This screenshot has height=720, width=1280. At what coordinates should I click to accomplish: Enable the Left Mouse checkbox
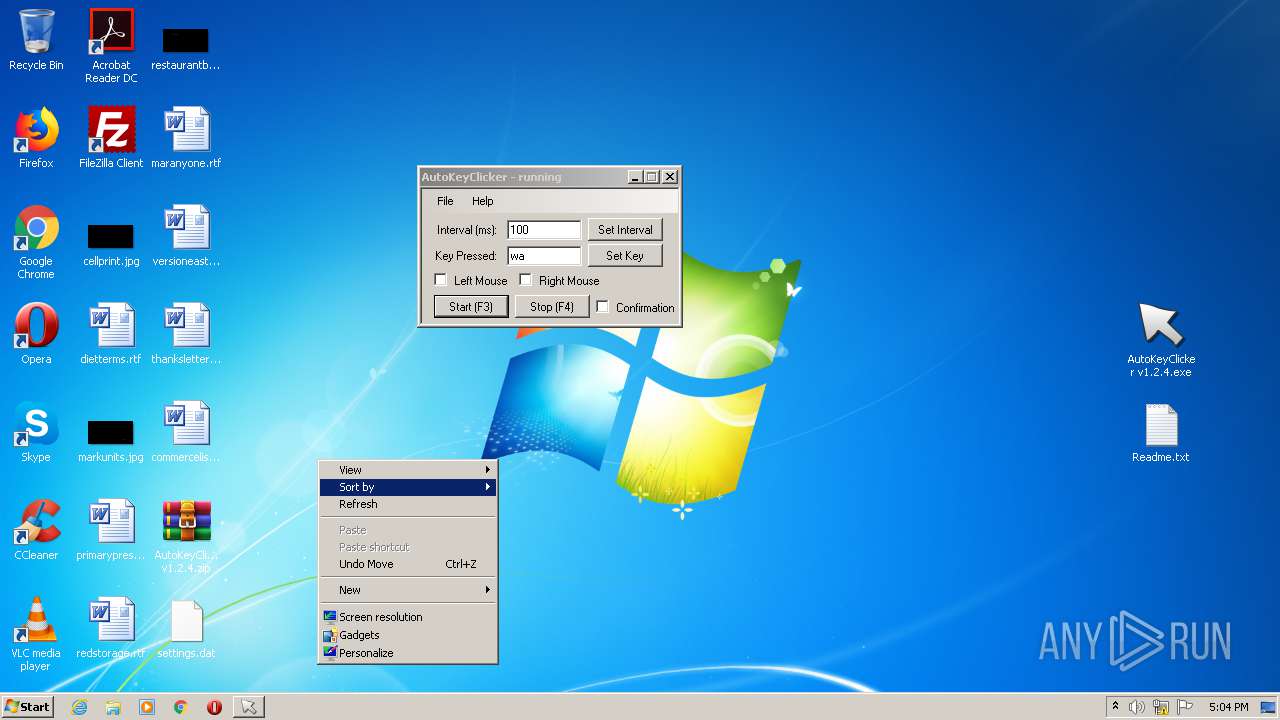coord(441,280)
